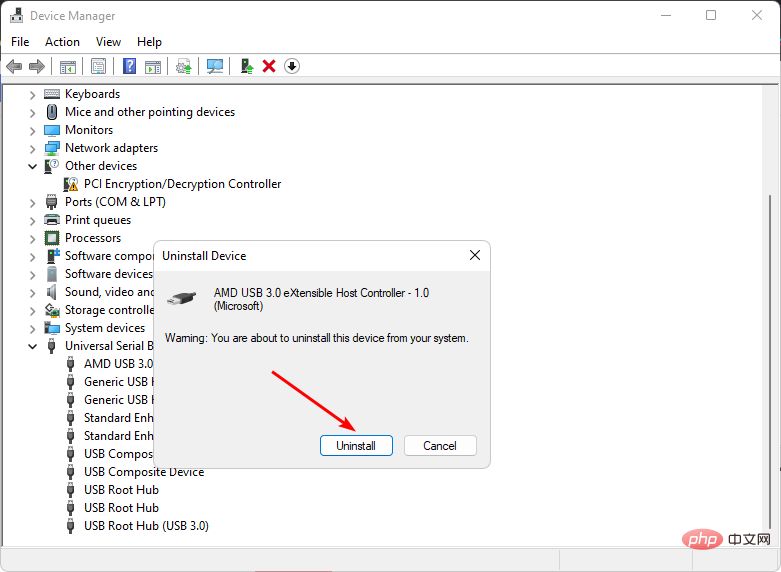Click Scan for hardware changes monitor icon
Screen dimensions: 781x572
coord(215,66)
